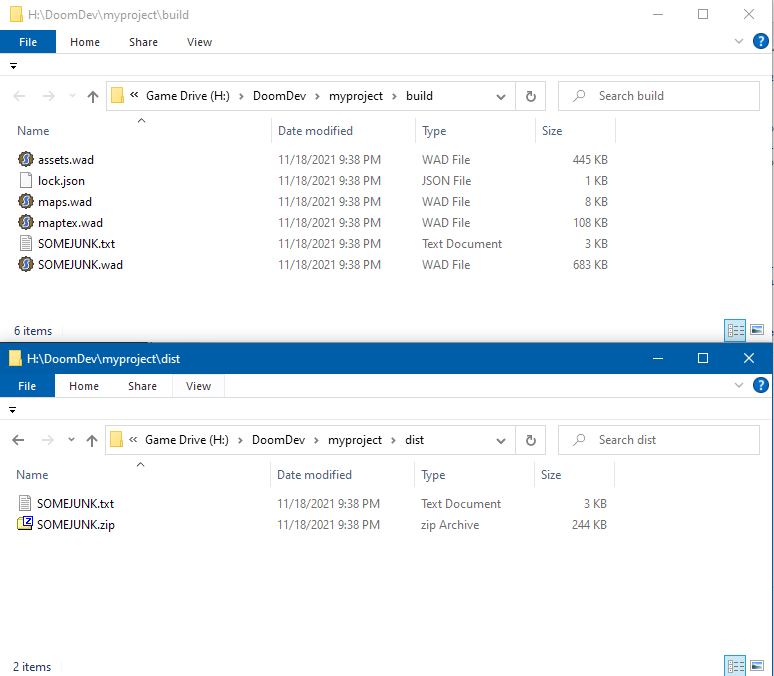Click myproject in build address bar

tap(355, 96)
